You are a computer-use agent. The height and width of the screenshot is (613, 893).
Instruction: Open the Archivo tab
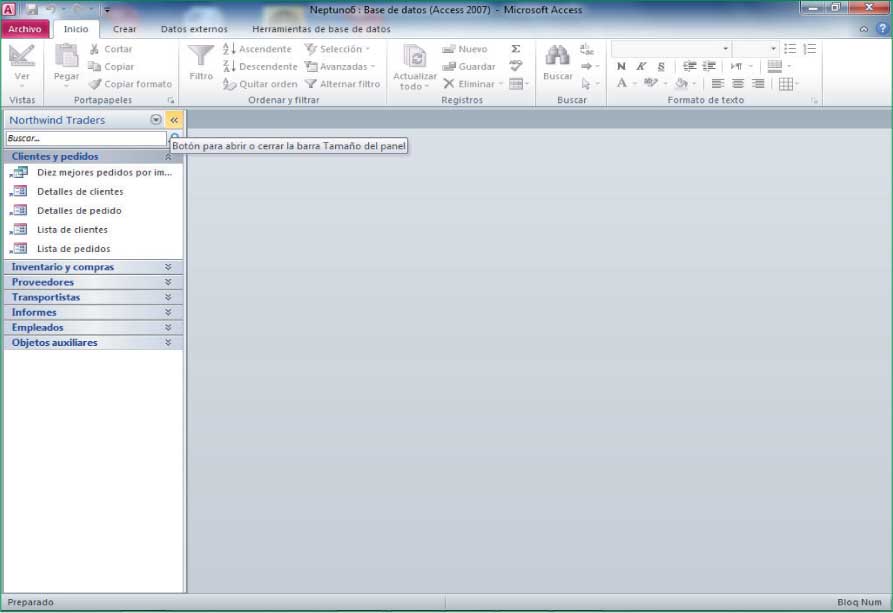24,29
